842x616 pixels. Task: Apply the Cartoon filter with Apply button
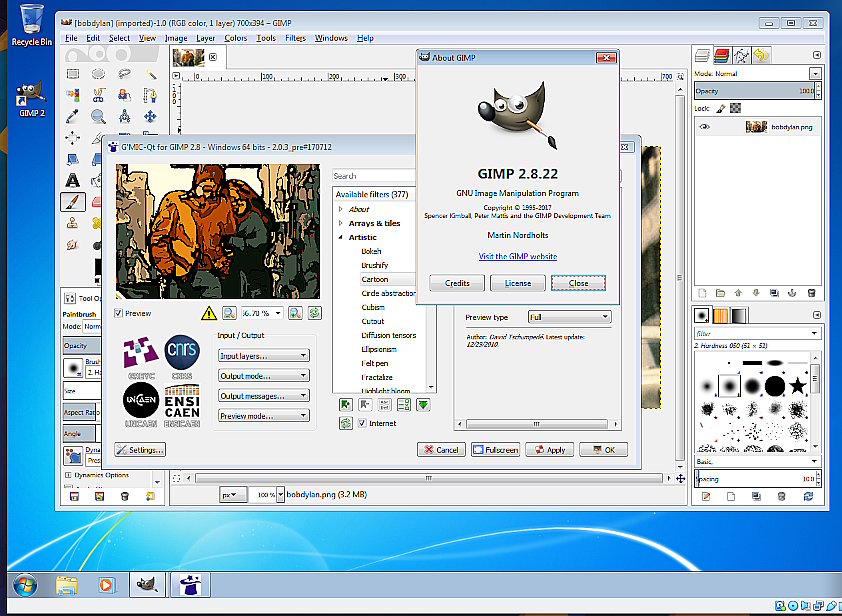coord(550,450)
